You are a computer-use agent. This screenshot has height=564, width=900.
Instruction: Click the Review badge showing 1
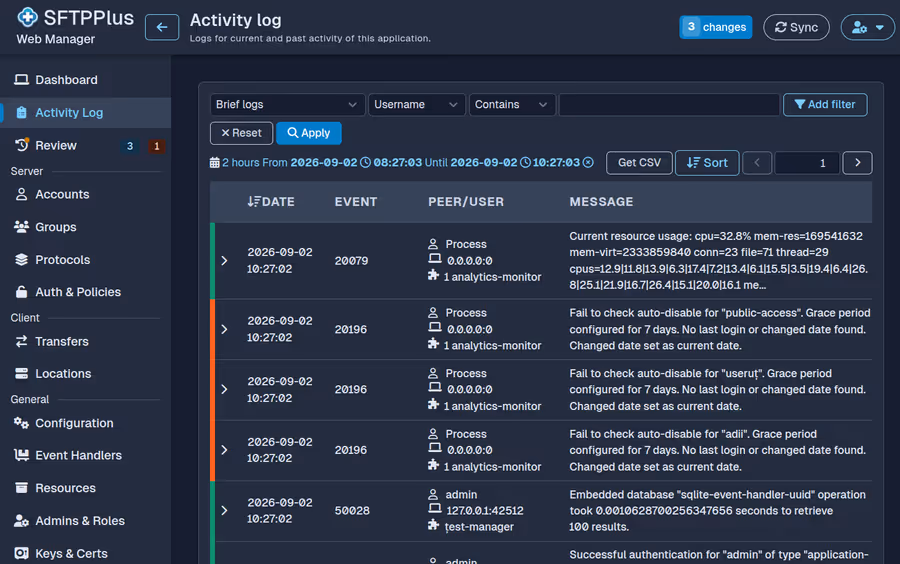click(x=156, y=146)
